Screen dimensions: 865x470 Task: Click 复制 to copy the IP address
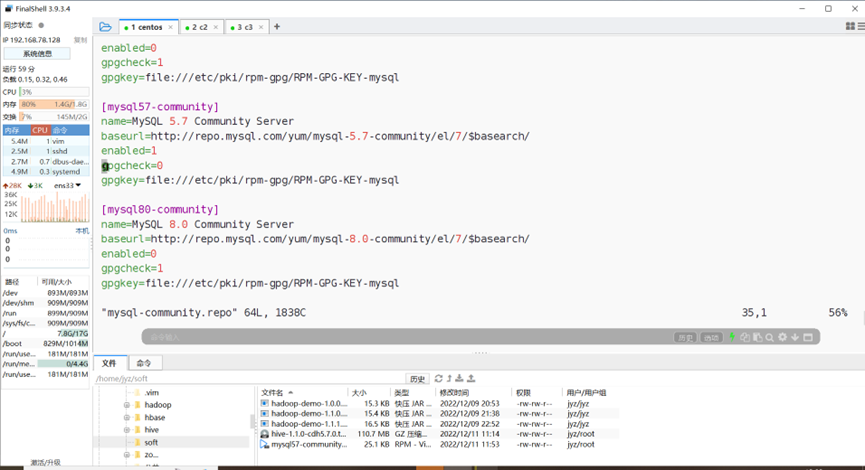click(81, 40)
